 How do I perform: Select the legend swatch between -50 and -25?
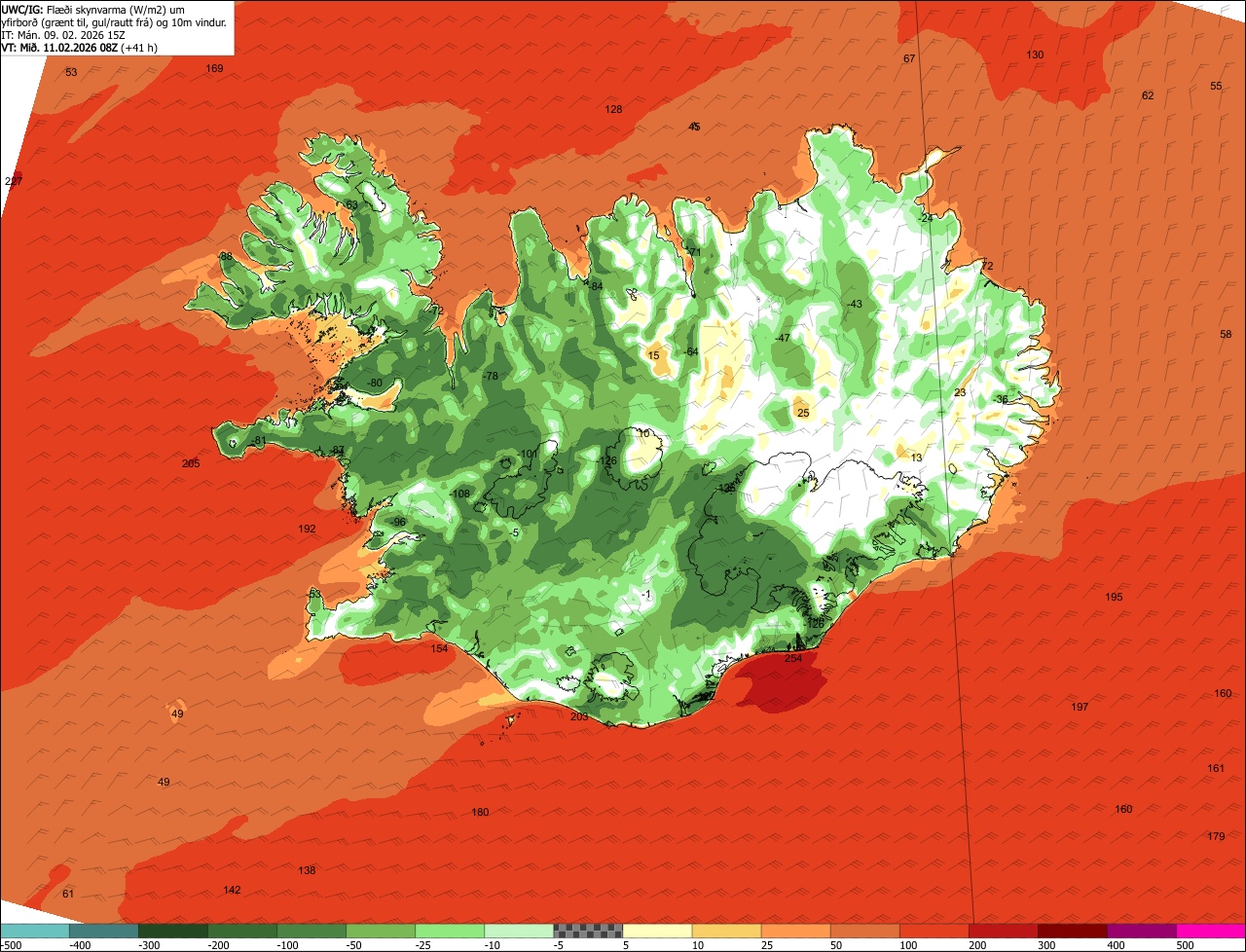pyautogui.click(x=381, y=931)
